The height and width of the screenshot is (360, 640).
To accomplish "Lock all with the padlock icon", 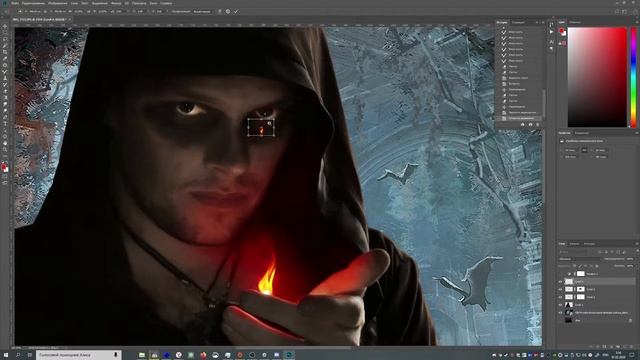I will (x=597, y=266).
